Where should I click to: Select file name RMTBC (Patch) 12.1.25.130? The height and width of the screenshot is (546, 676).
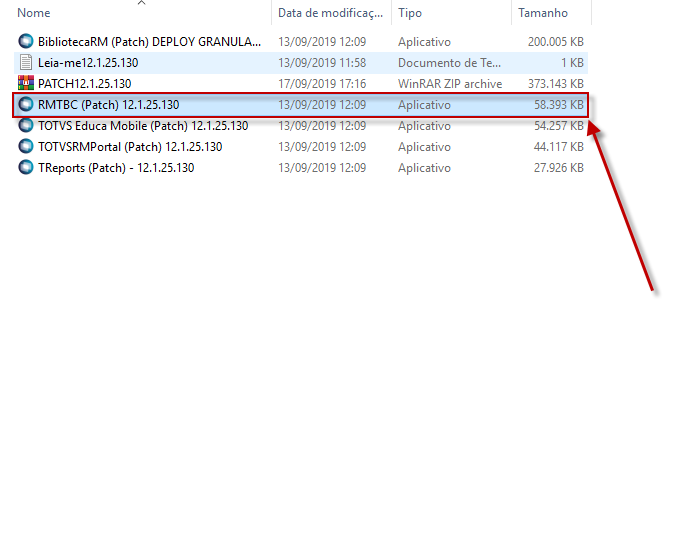click(x=108, y=105)
